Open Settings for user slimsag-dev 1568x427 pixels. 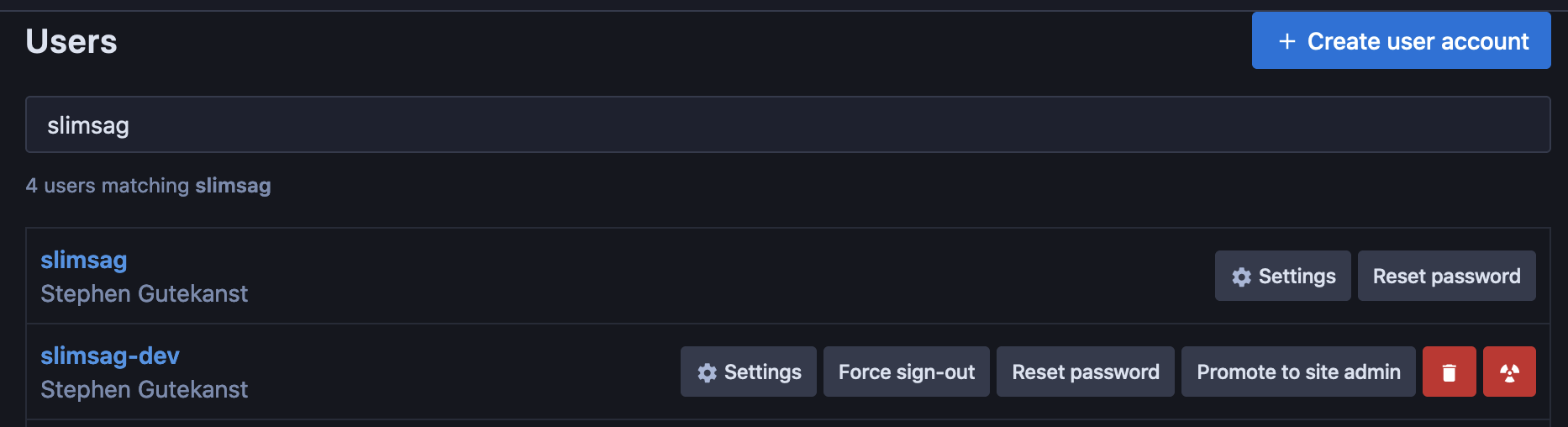[x=748, y=372]
